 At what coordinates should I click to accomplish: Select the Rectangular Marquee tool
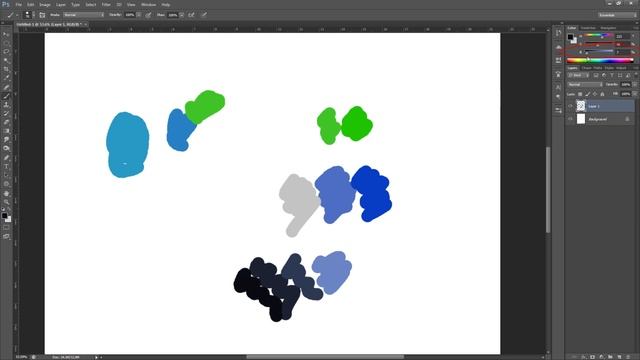[6, 43]
